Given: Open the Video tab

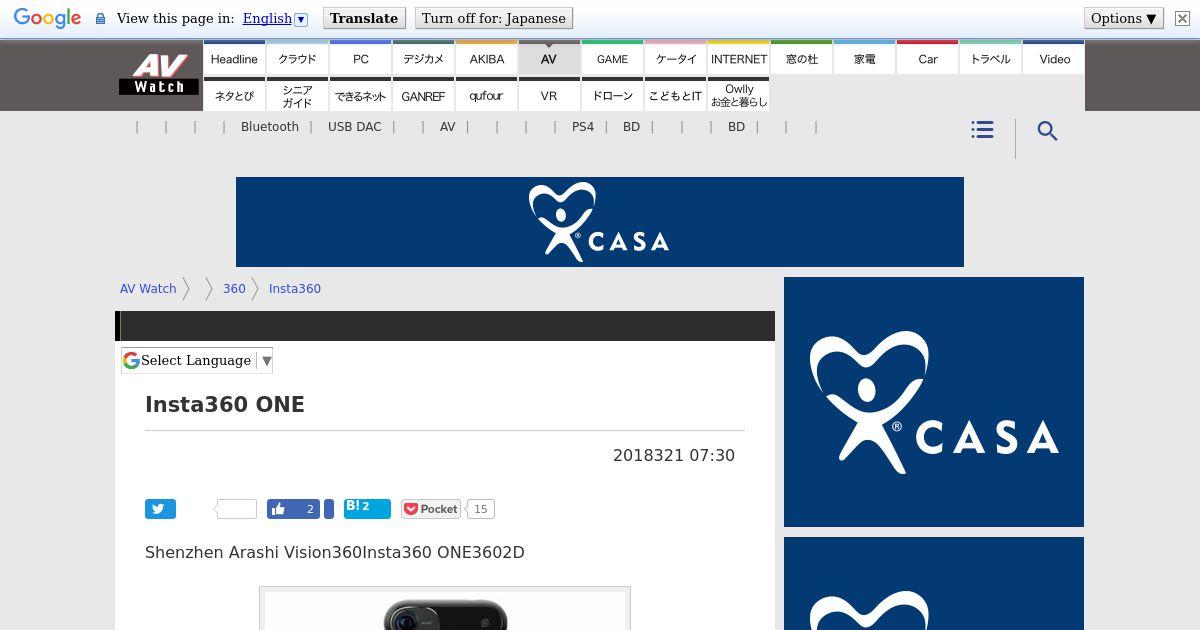Looking at the screenshot, I should [1054, 59].
